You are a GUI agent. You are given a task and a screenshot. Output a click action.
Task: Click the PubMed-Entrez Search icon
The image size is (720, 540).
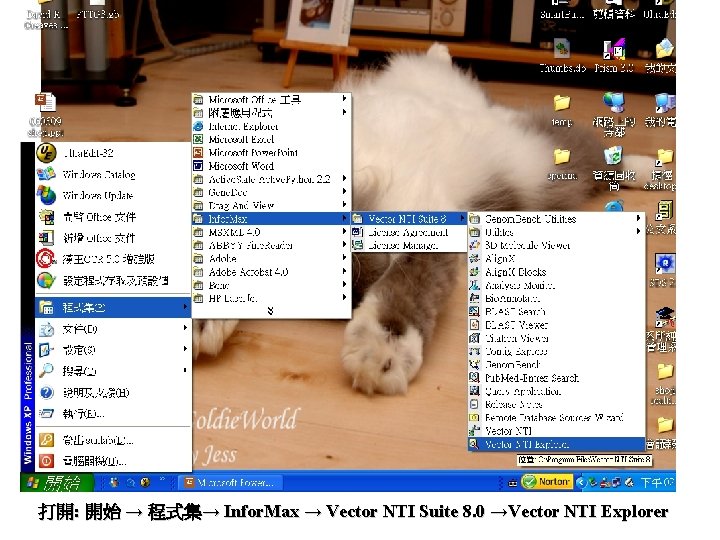(x=474, y=378)
